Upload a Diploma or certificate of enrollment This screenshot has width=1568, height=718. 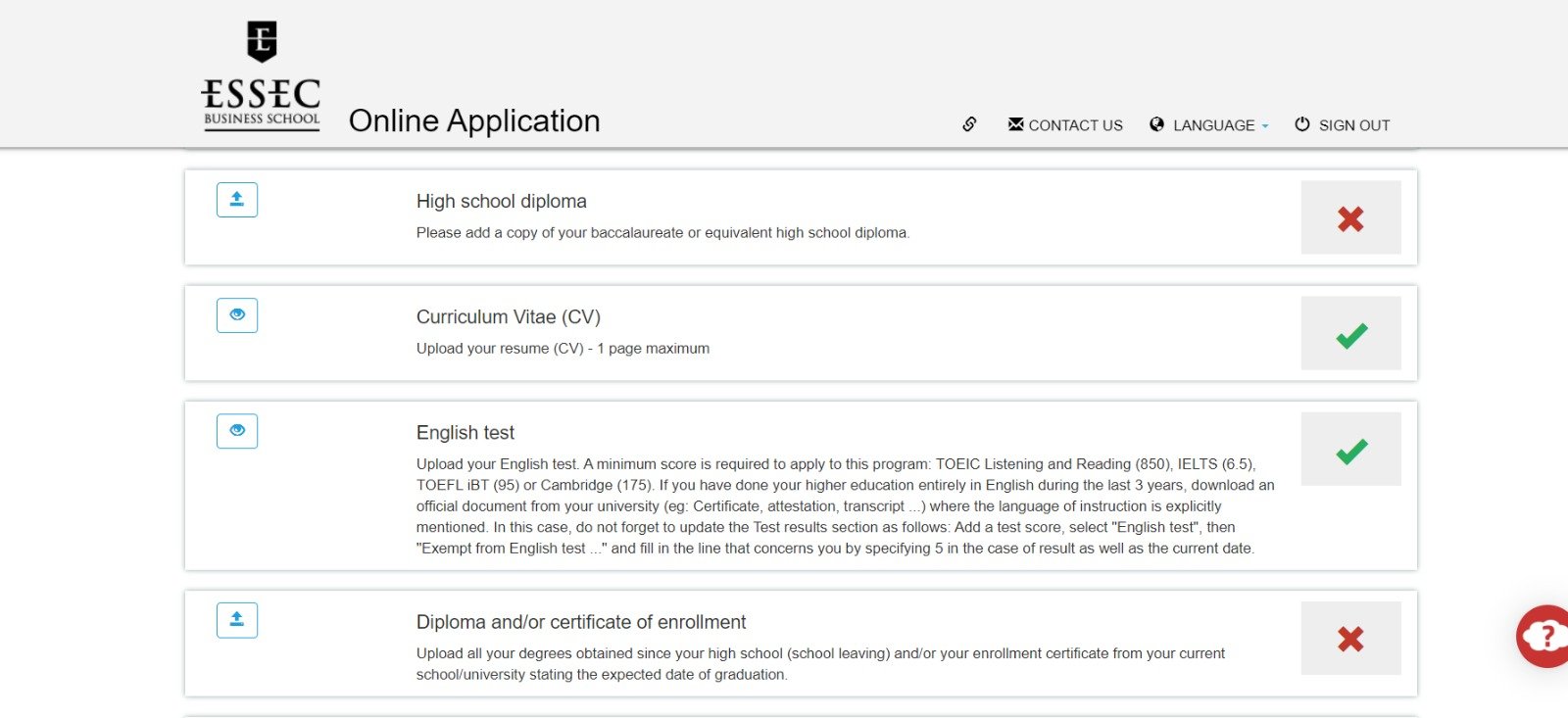[237, 620]
